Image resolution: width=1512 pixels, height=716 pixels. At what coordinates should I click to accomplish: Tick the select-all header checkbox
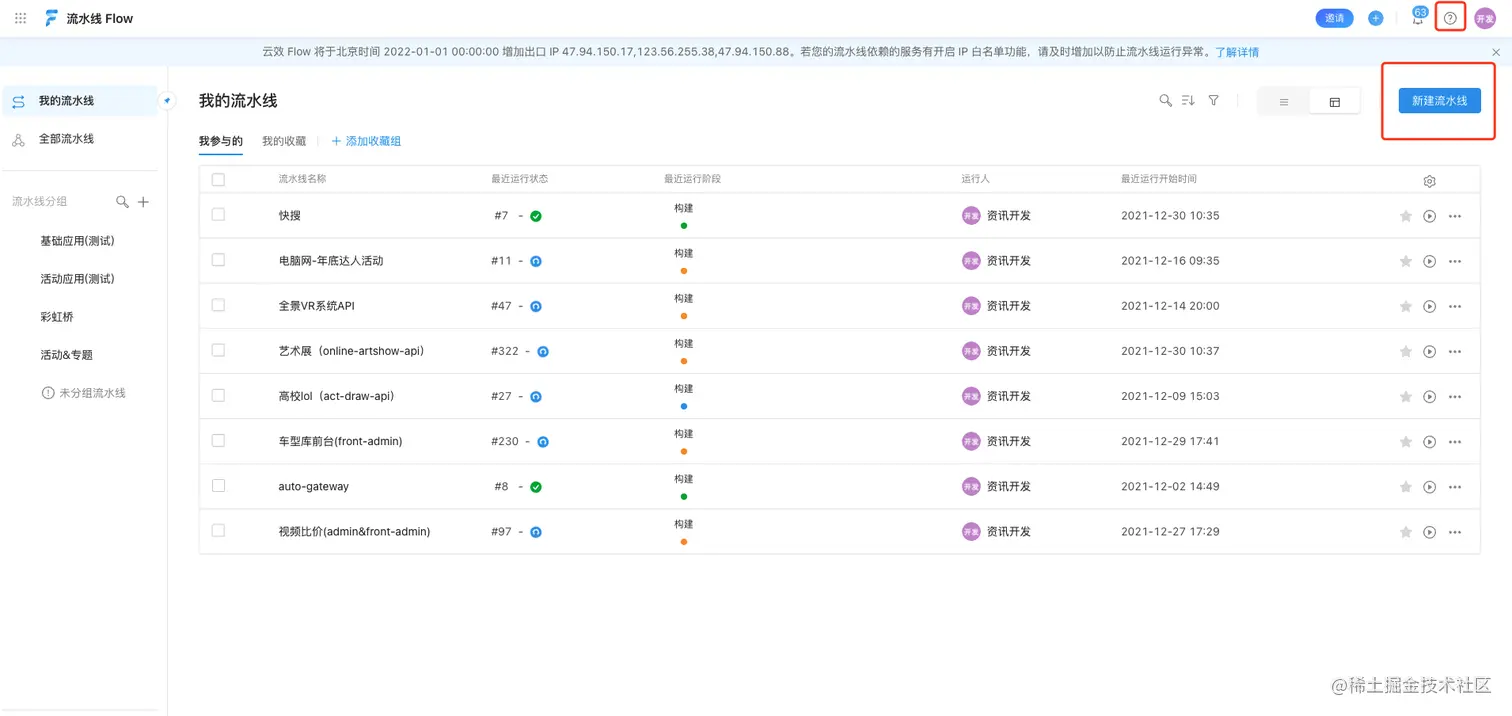tap(218, 180)
